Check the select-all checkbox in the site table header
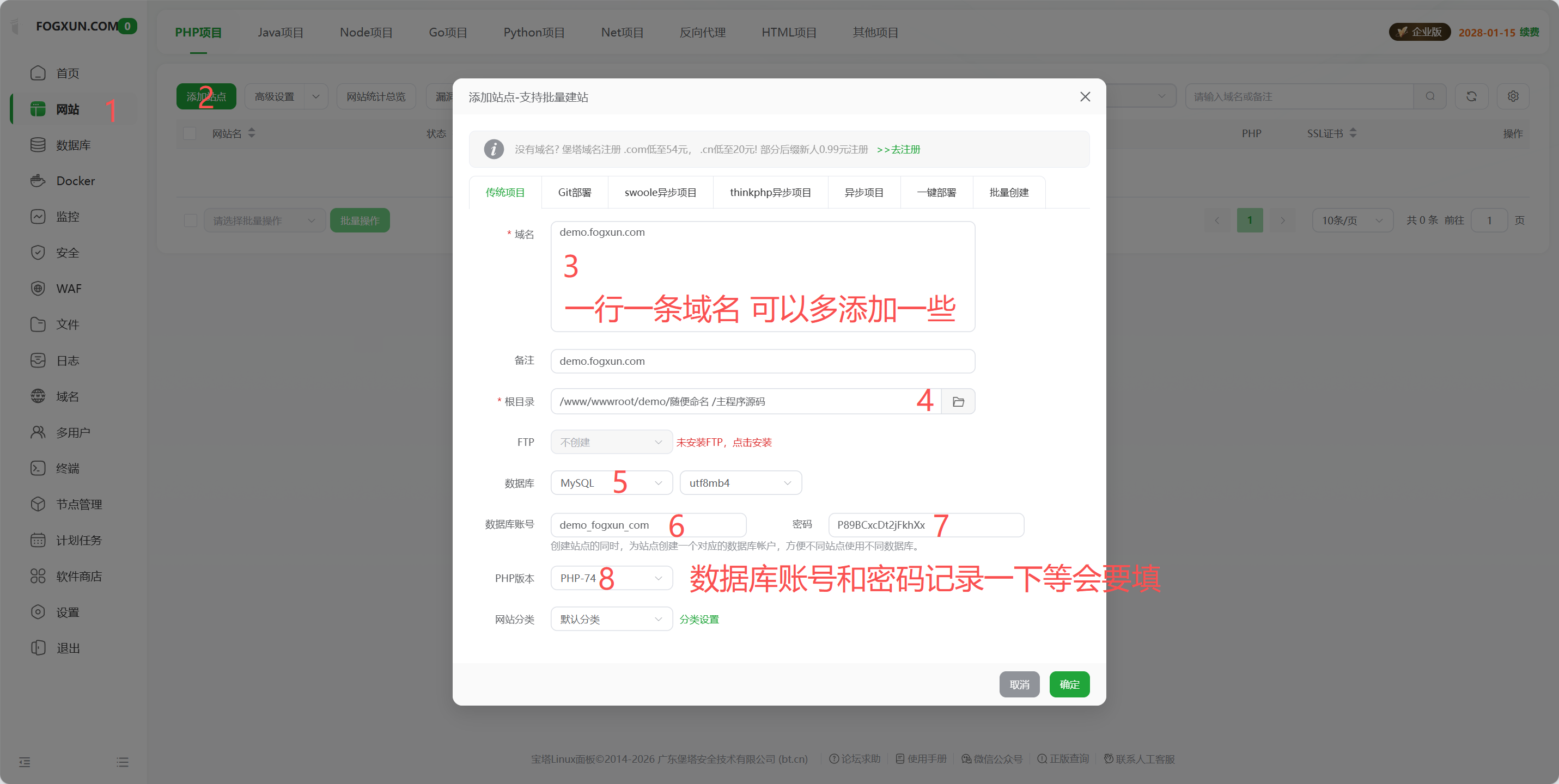Viewport: 1559px width, 784px height. coord(190,133)
